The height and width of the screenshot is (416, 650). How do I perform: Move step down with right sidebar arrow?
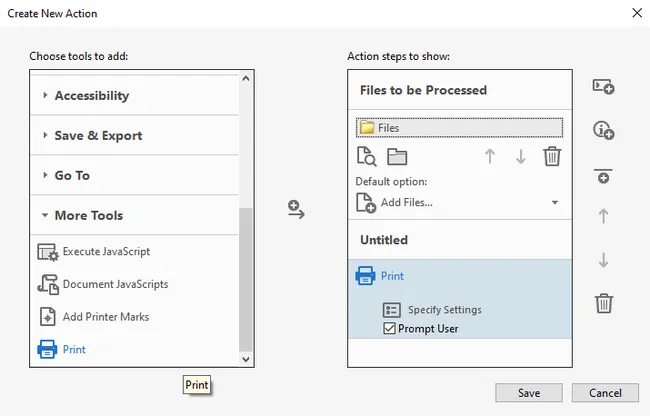pos(603,260)
